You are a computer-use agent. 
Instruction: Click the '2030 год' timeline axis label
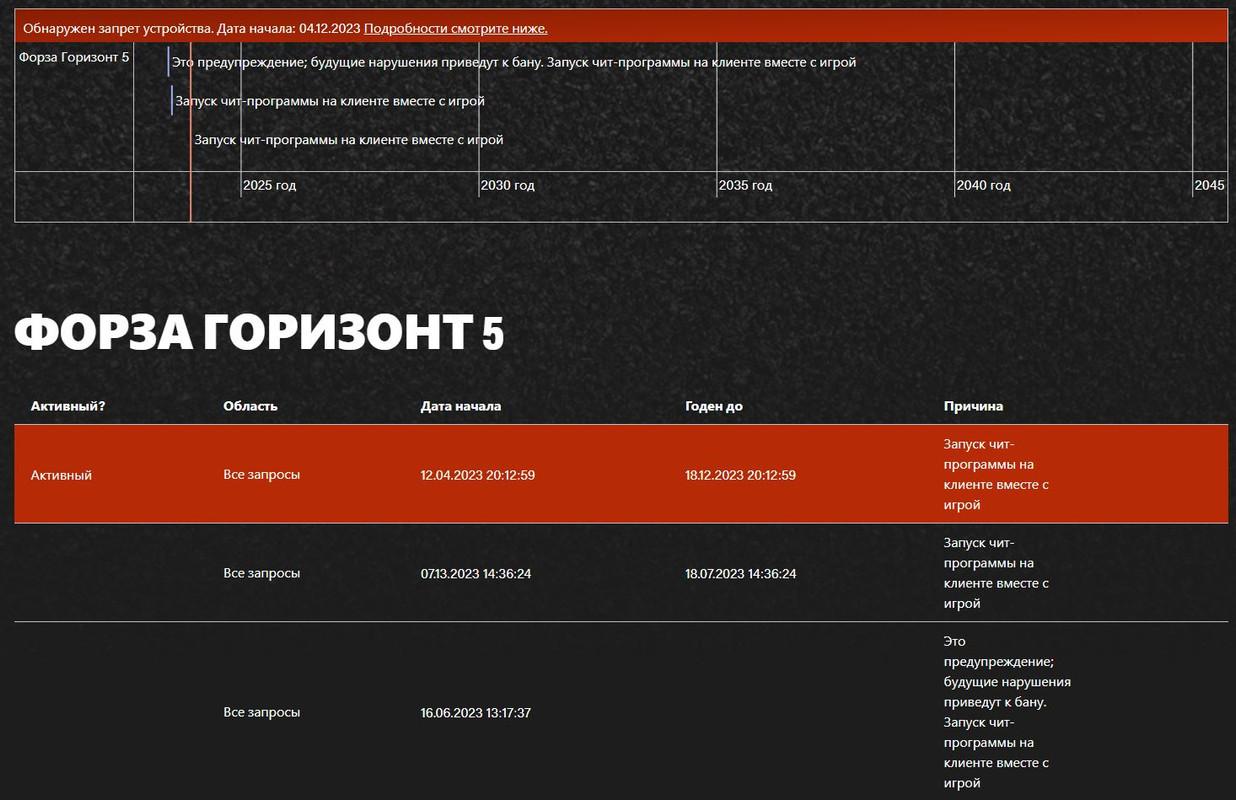[x=508, y=185]
